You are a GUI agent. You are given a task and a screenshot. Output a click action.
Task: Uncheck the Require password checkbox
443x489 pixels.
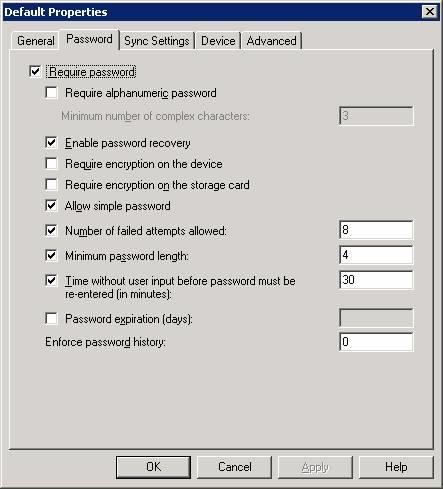35,72
